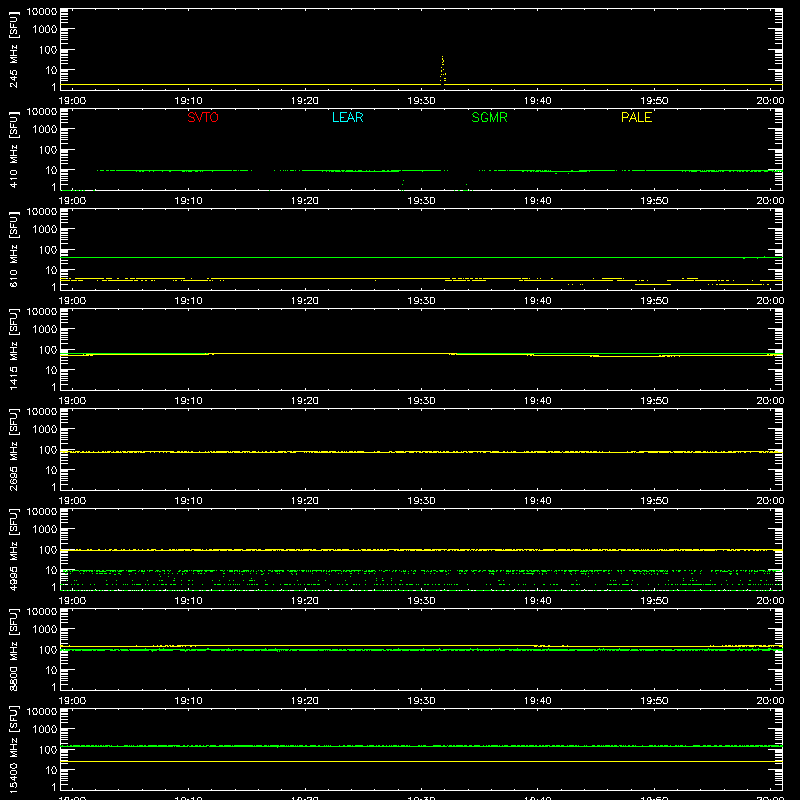Image resolution: width=800 pixels, height=800 pixels.
Task: Click the 19:00 label under 4995 MHz panel
Action: [x=72, y=601]
